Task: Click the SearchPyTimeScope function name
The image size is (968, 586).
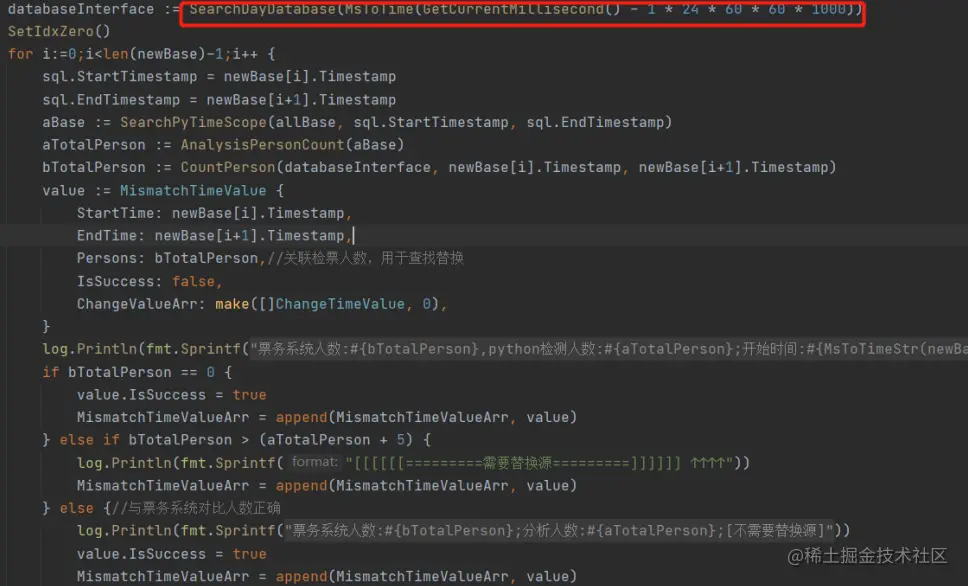Action: (x=193, y=122)
